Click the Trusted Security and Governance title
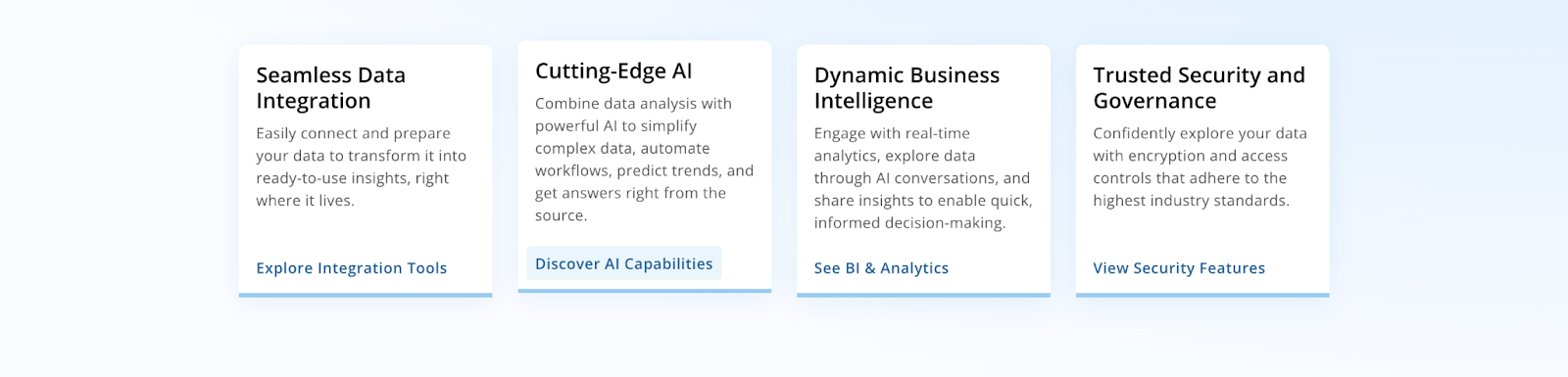Image resolution: width=1568 pixels, height=377 pixels. (x=1199, y=88)
